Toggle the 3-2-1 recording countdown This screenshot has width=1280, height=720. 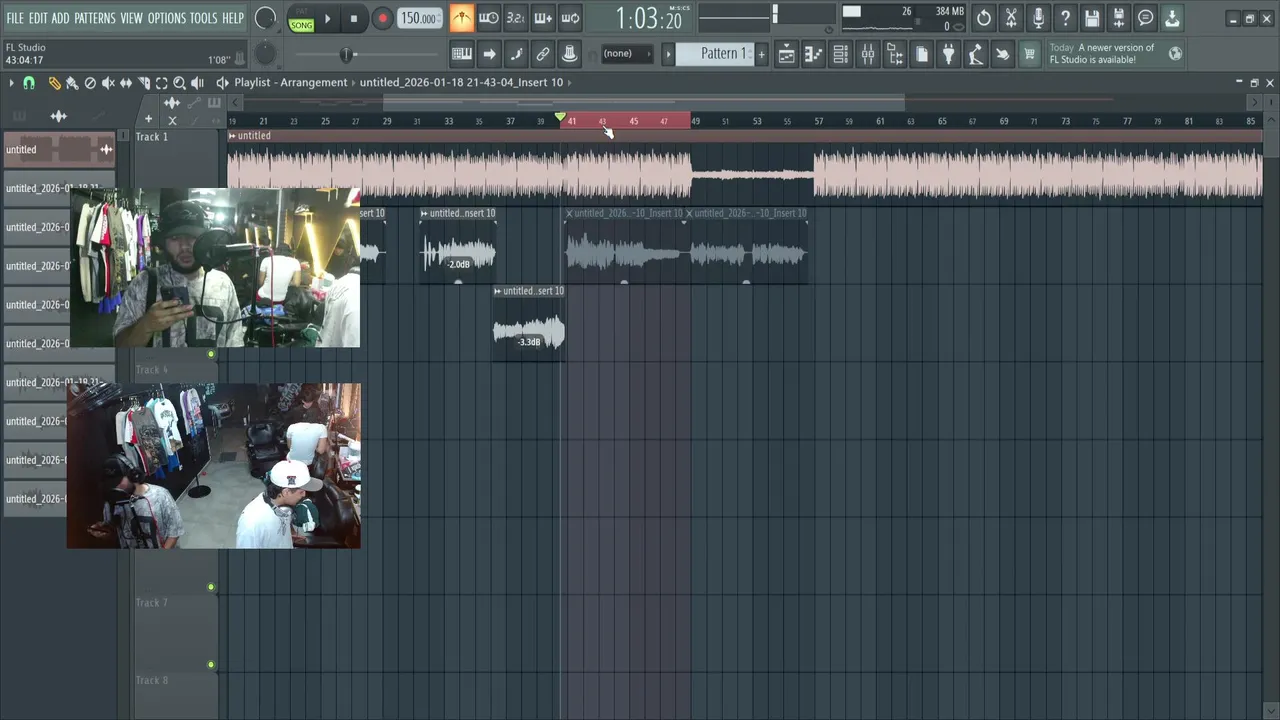pos(516,18)
